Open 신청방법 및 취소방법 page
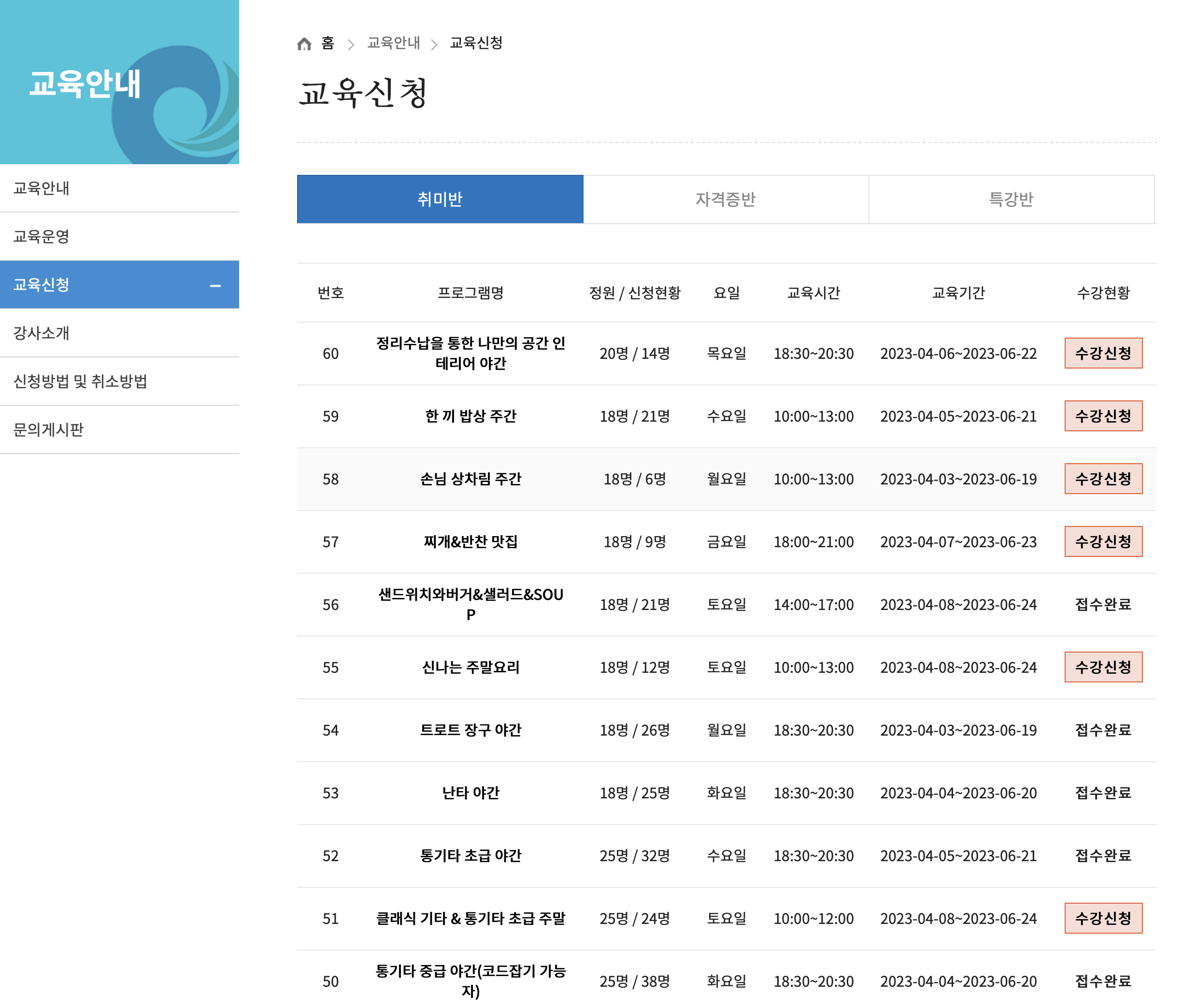The width and height of the screenshot is (1183, 1008). (x=80, y=381)
